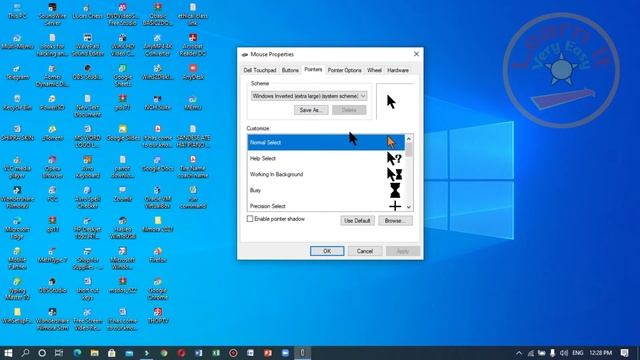Select the Help Select pointer row
The height and width of the screenshot is (360, 640).
pos(326,158)
